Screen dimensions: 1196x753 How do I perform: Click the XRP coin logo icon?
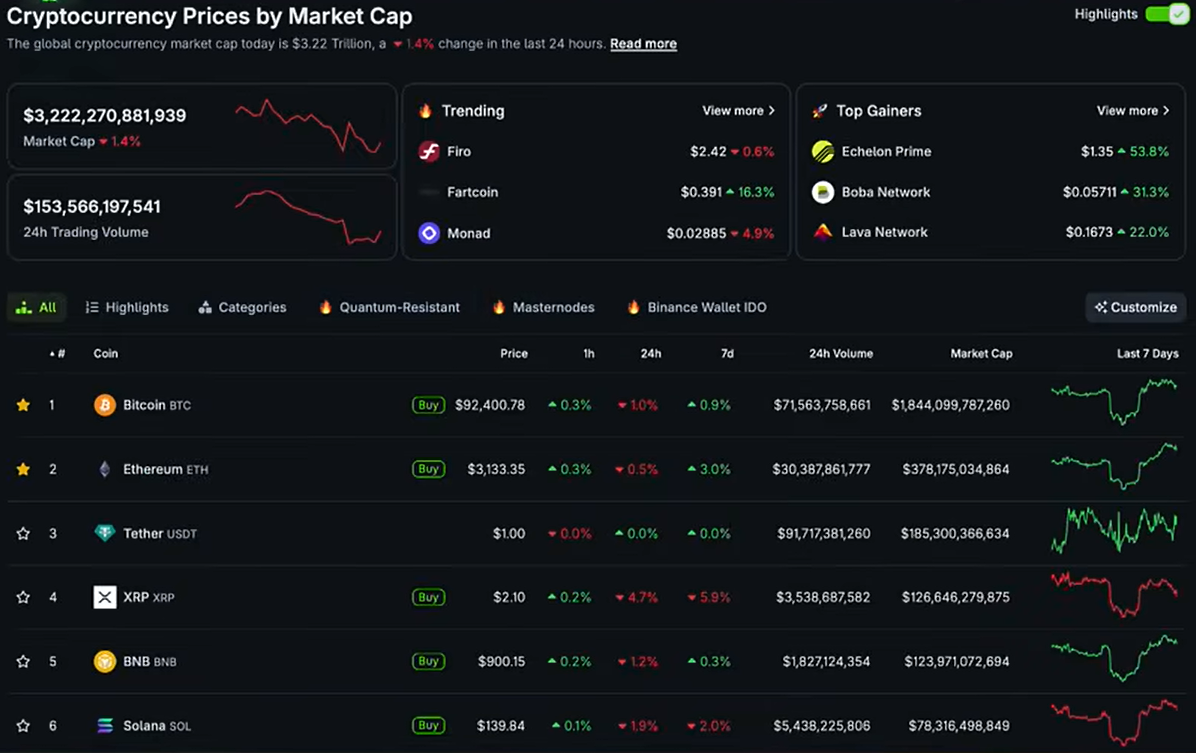pos(104,597)
